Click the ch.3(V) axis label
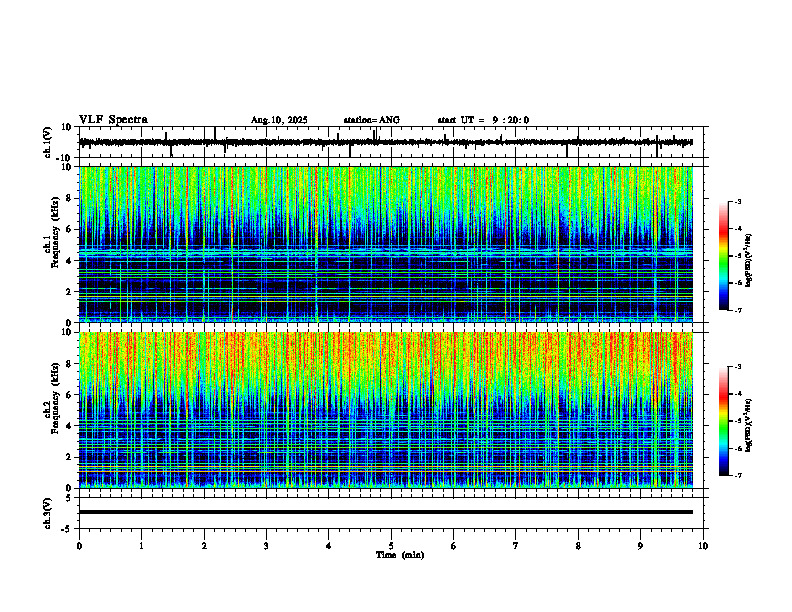The image size is (792, 612). pos(48,513)
